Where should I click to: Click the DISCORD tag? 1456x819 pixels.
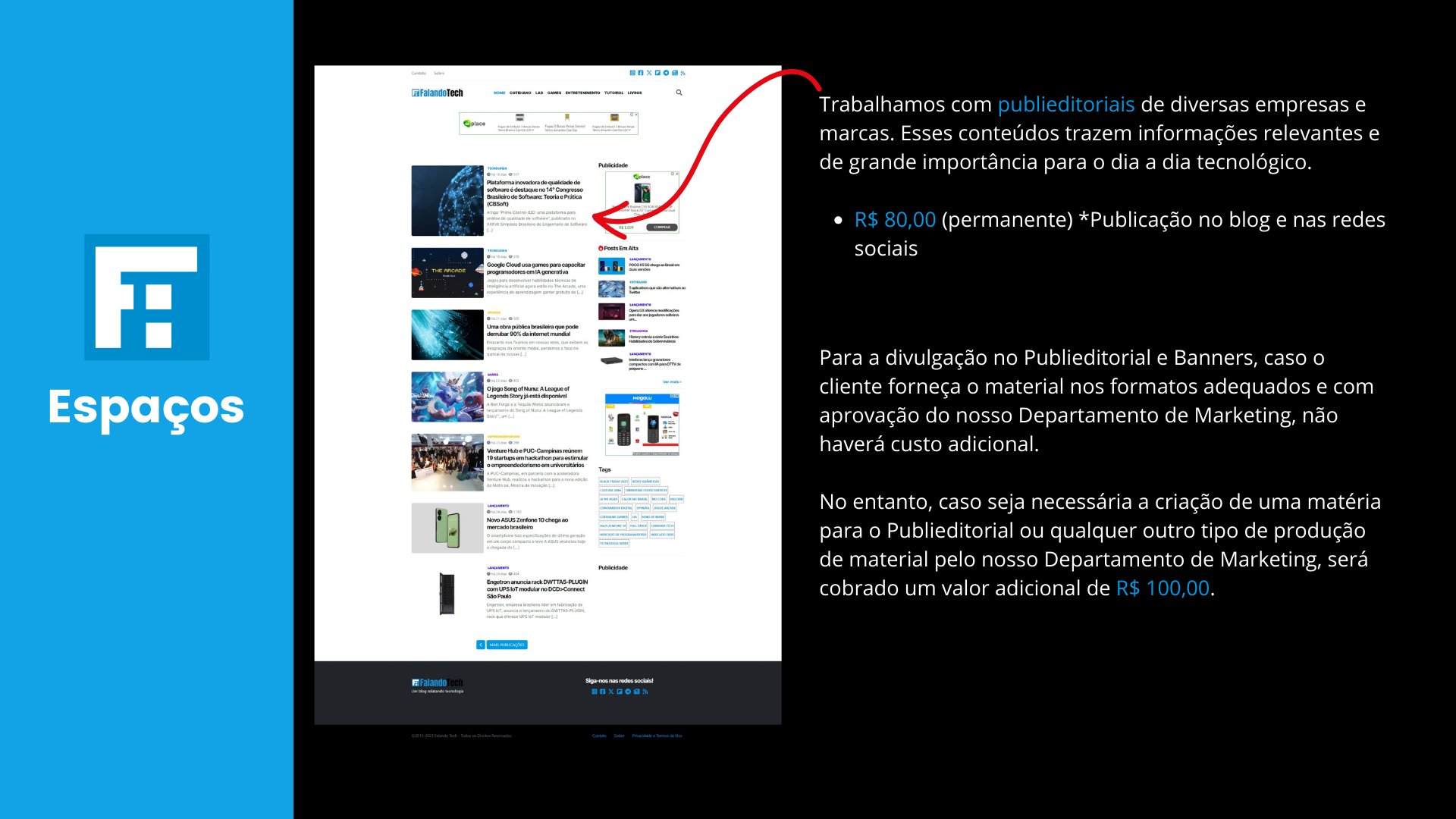[676, 499]
